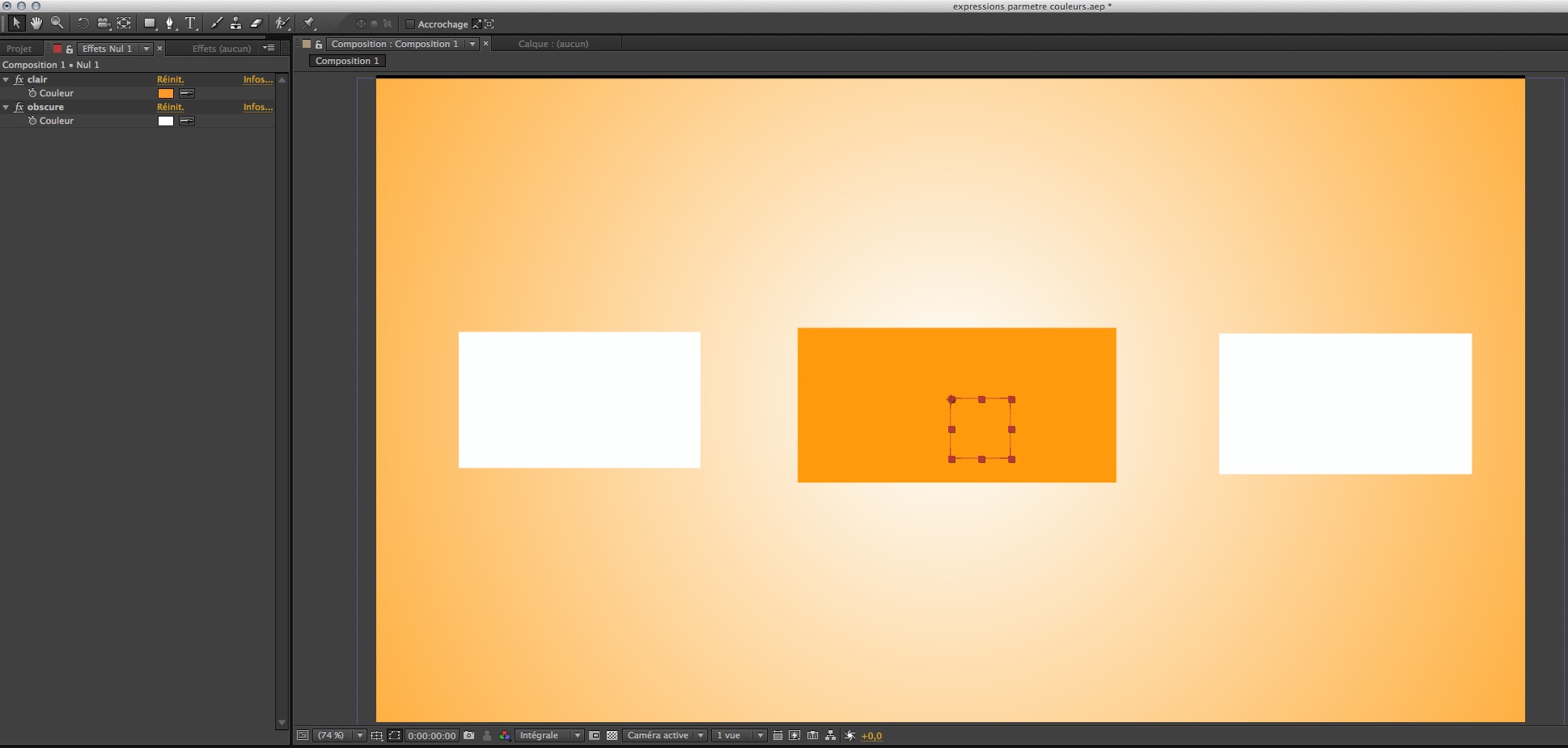The width and height of the screenshot is (1568, 748).
Task: Switch to the Projet tab
Action: click(19, 49)
